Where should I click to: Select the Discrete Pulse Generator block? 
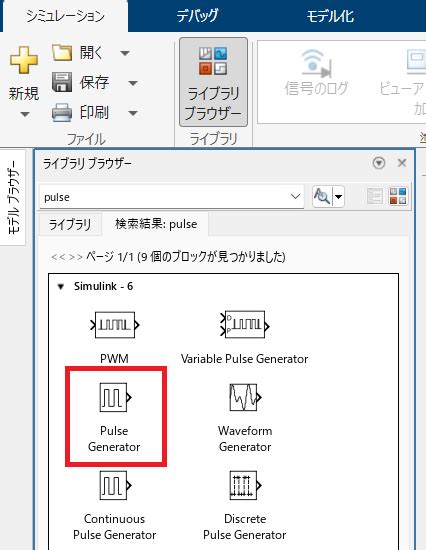pyautogui.click(x=245, y=505)
